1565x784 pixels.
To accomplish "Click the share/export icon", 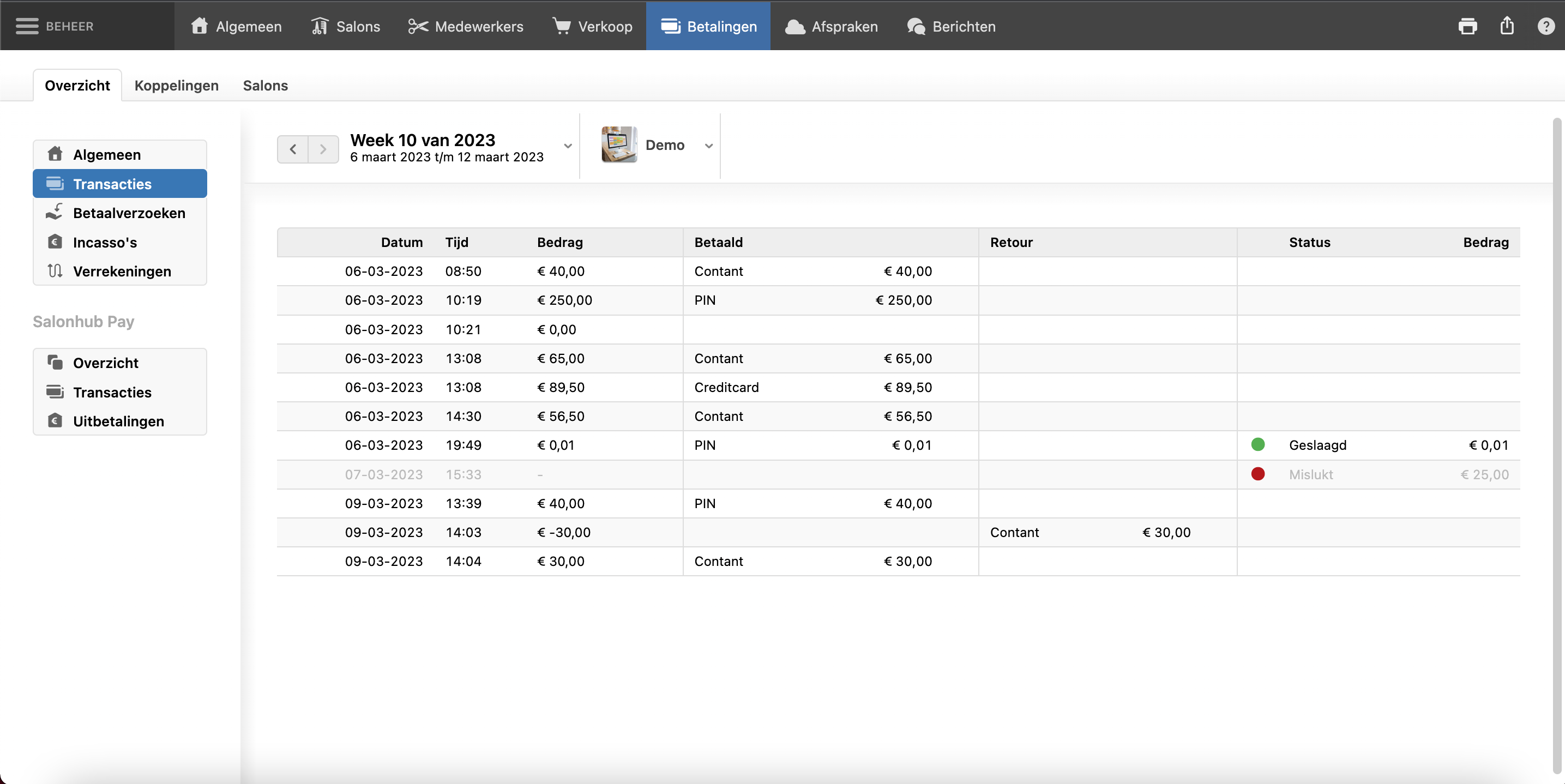I will point(1507,26).
